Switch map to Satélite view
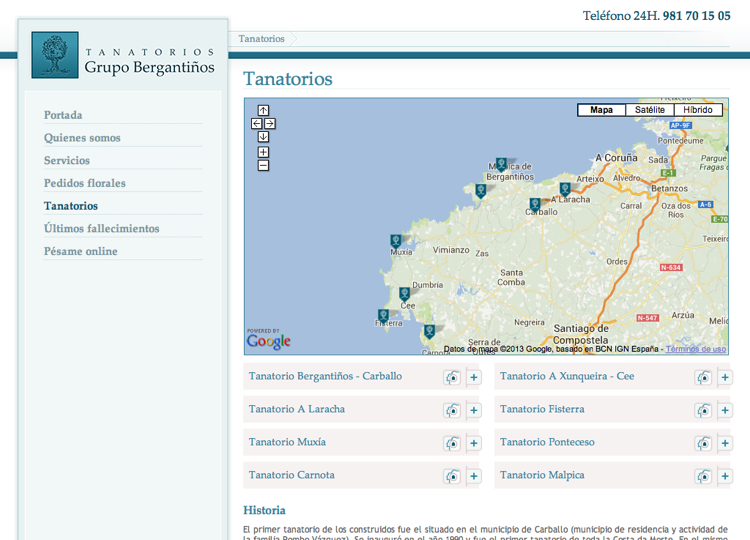 click(x=650, y=110)
